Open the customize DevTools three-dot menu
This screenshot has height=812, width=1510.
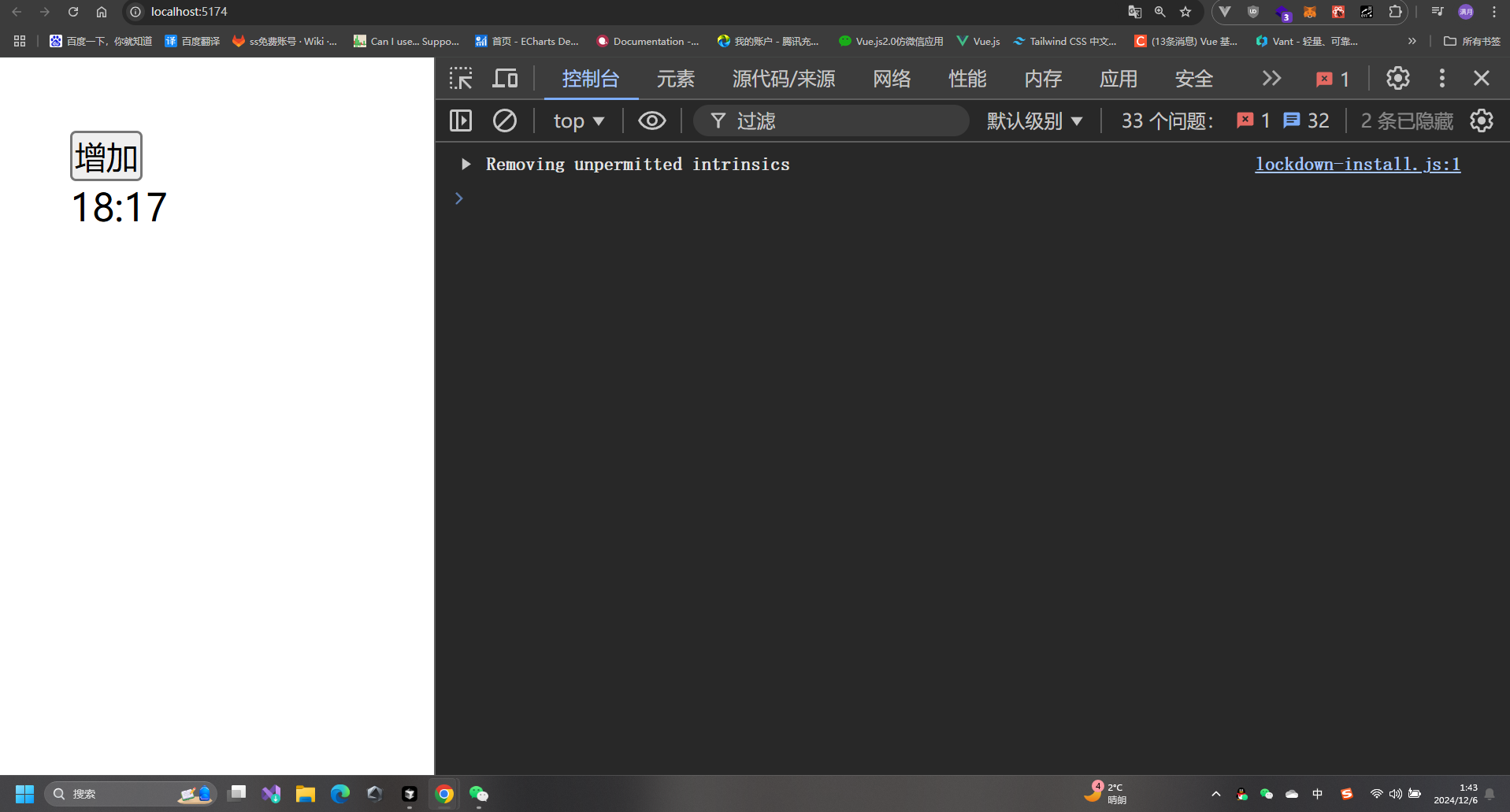click(1441, 78)
